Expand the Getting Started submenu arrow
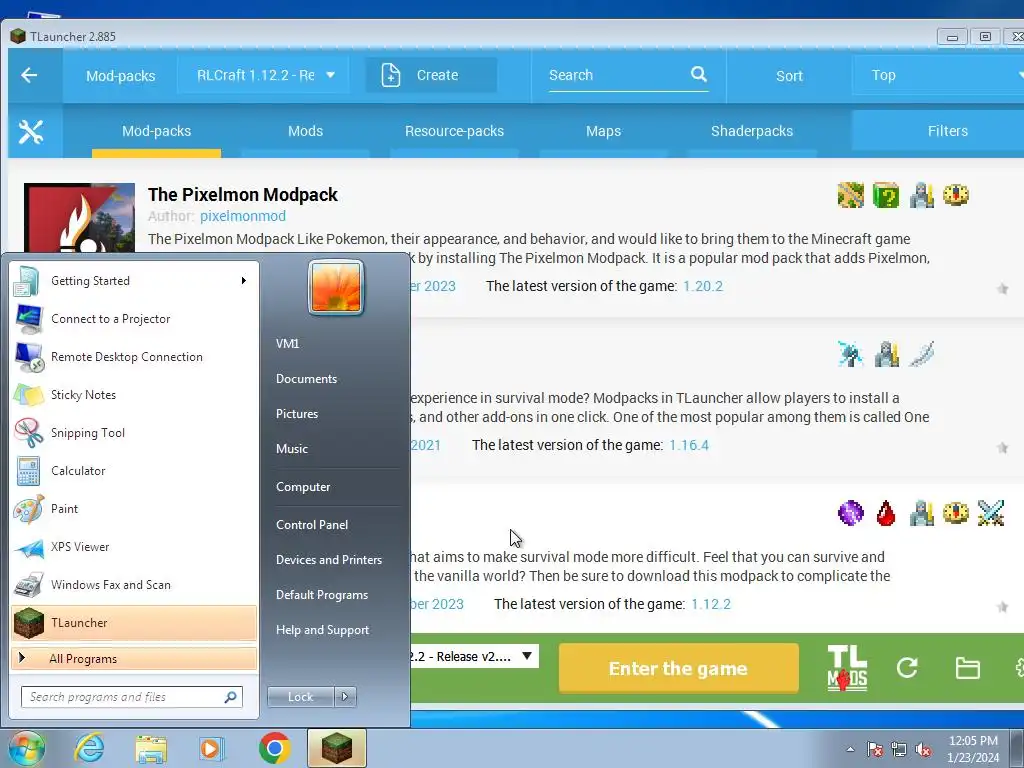Image resolution: width=1024 pixels, height=768 pixels. pyautogui.click(x=244, y=281)
